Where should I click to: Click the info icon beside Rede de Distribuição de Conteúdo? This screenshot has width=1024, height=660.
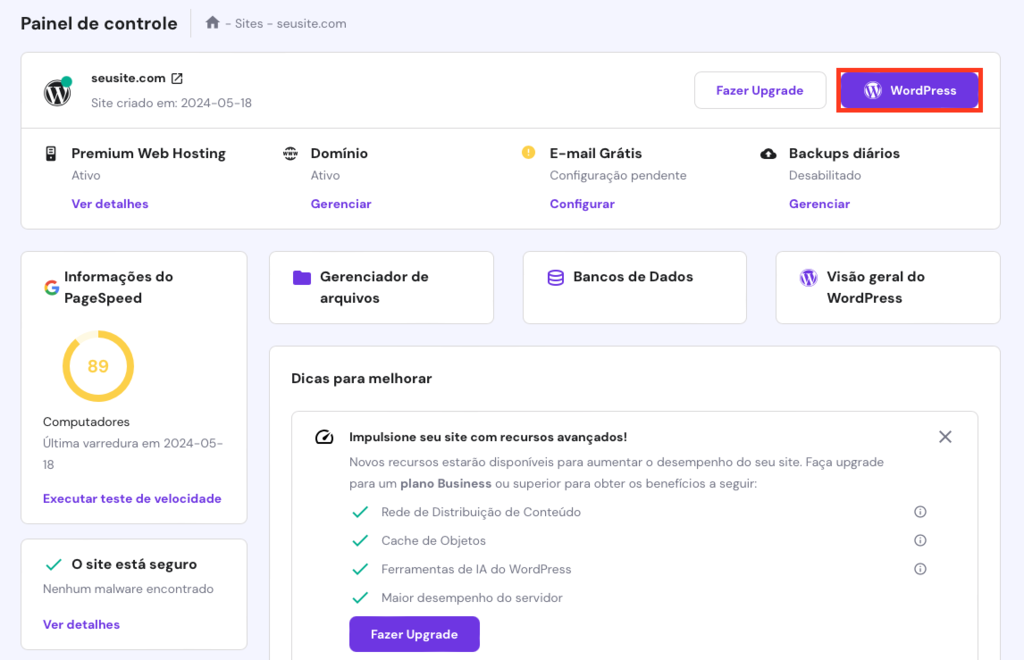(919, 511)
